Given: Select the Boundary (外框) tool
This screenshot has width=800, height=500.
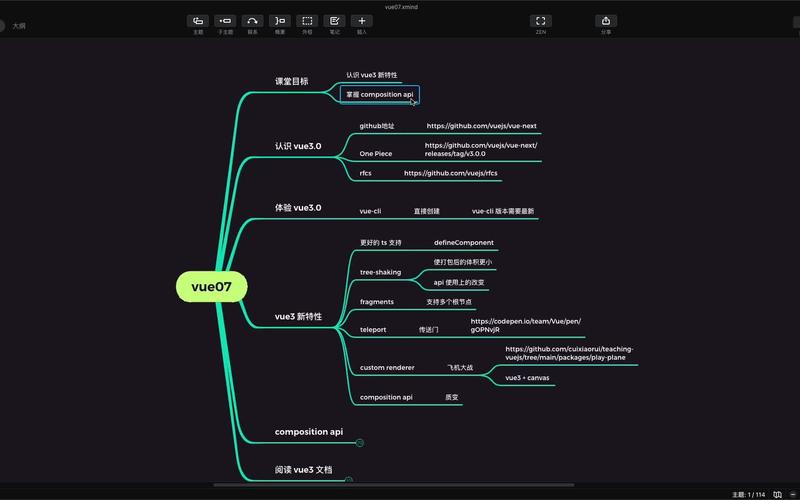Looking at the screenshot, I should (307, 21).
